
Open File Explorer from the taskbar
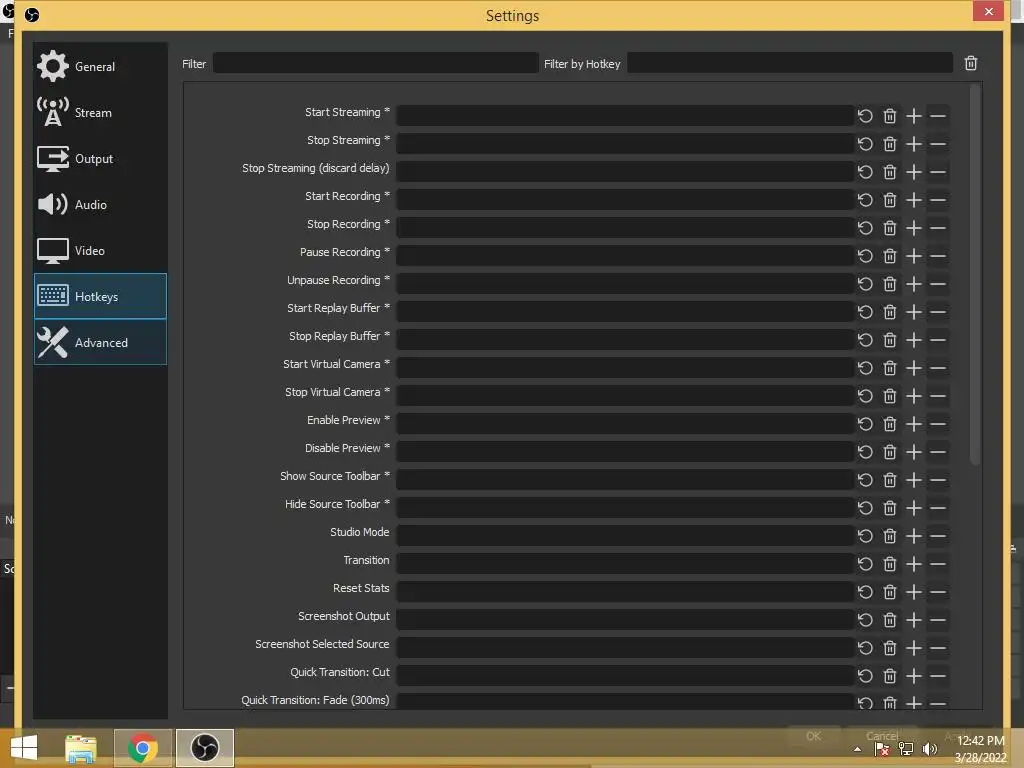point(81,748)
